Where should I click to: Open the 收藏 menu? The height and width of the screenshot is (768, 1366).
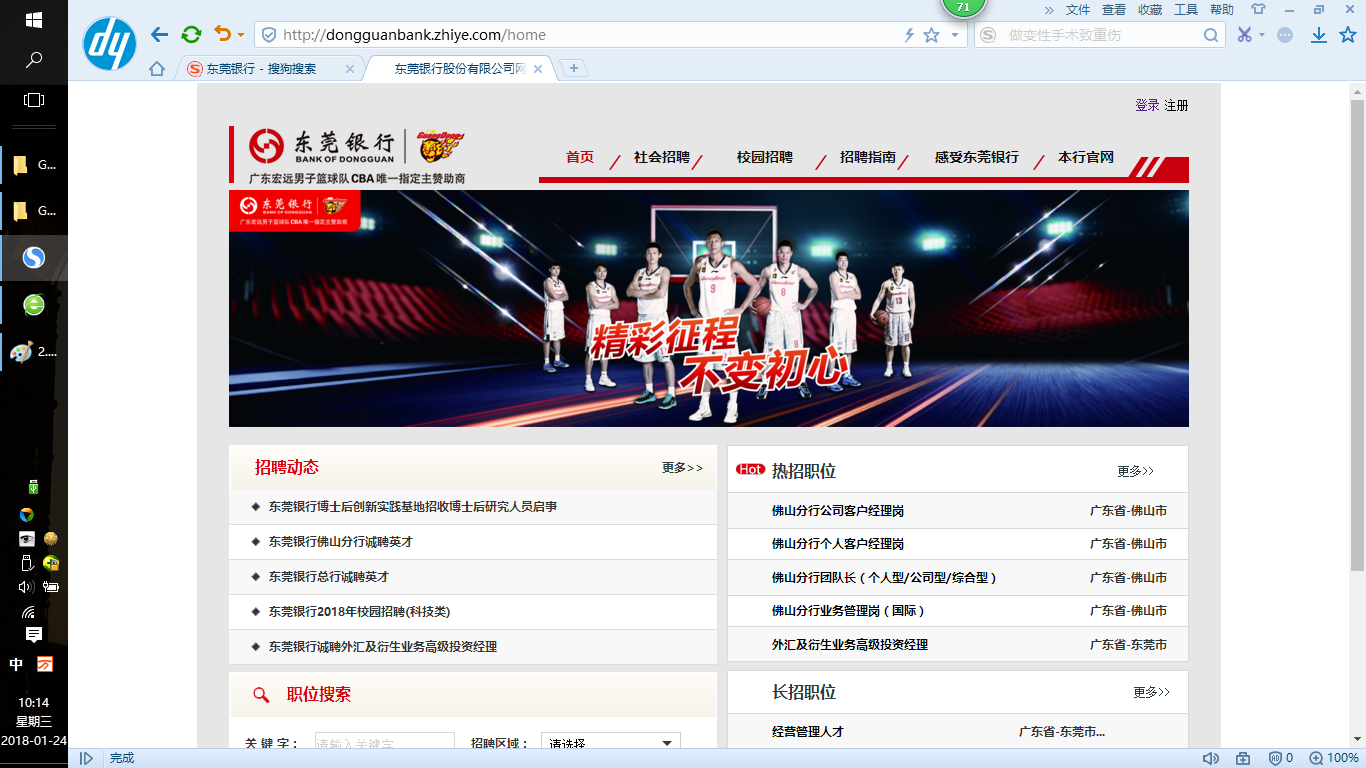(1150, 10)
